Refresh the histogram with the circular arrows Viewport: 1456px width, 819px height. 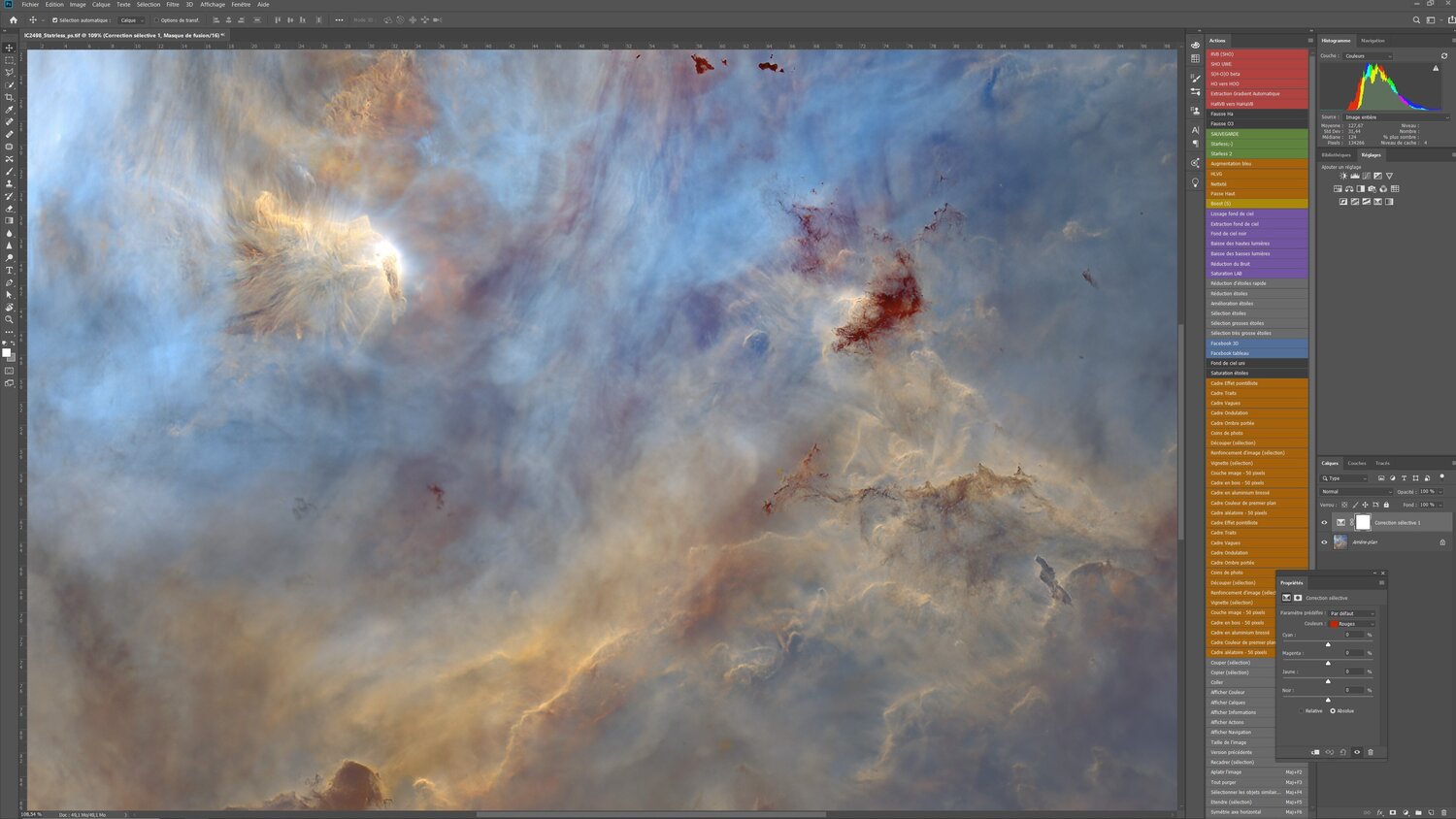(x=1444, y=55)
